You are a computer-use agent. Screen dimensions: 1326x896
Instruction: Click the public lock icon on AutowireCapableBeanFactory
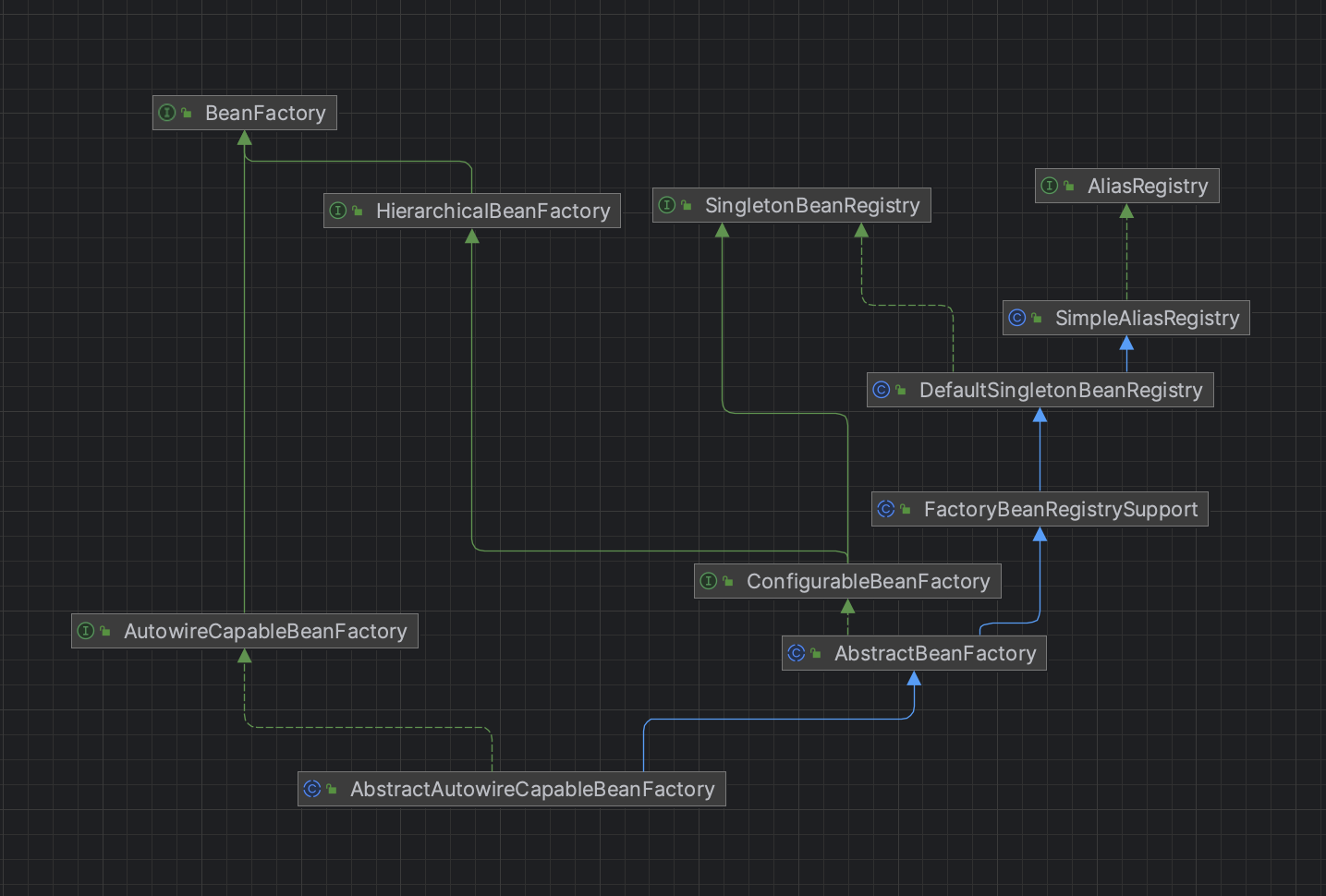(x=105, y=631)
